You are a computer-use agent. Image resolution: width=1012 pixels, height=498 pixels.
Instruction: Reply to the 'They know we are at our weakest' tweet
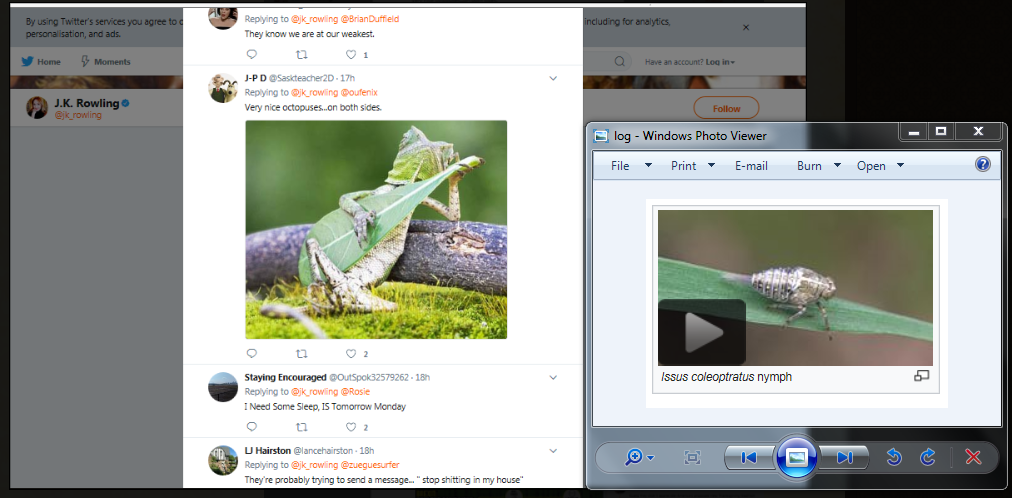click(x=252, y=54)
